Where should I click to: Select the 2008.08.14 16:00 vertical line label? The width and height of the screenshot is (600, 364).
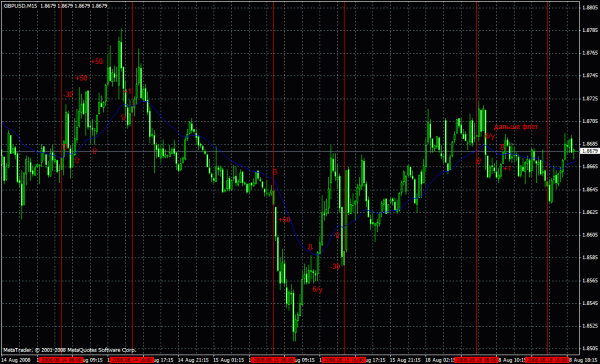pos(132,360)
